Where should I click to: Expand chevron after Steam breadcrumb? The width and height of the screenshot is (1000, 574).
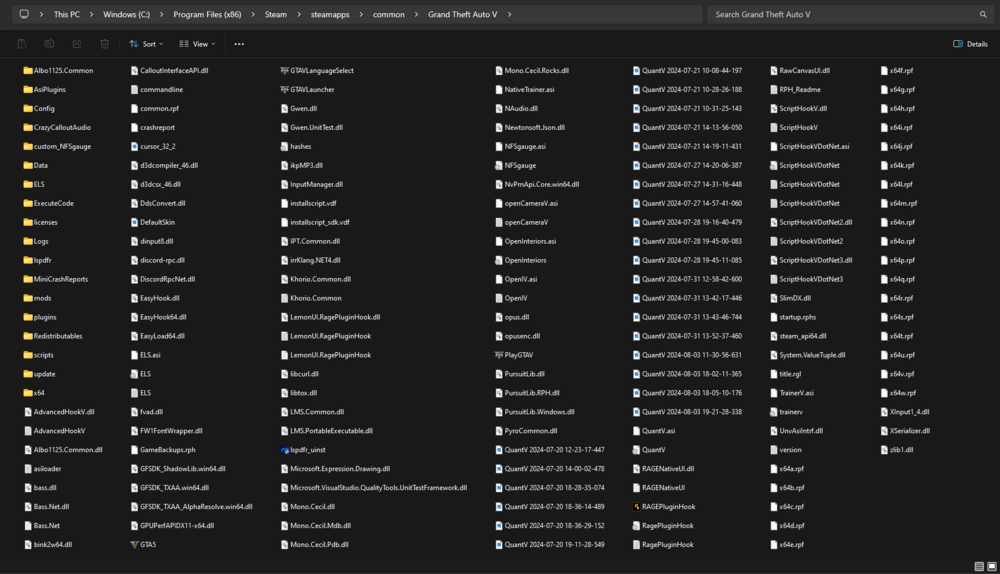pos(299,14)
